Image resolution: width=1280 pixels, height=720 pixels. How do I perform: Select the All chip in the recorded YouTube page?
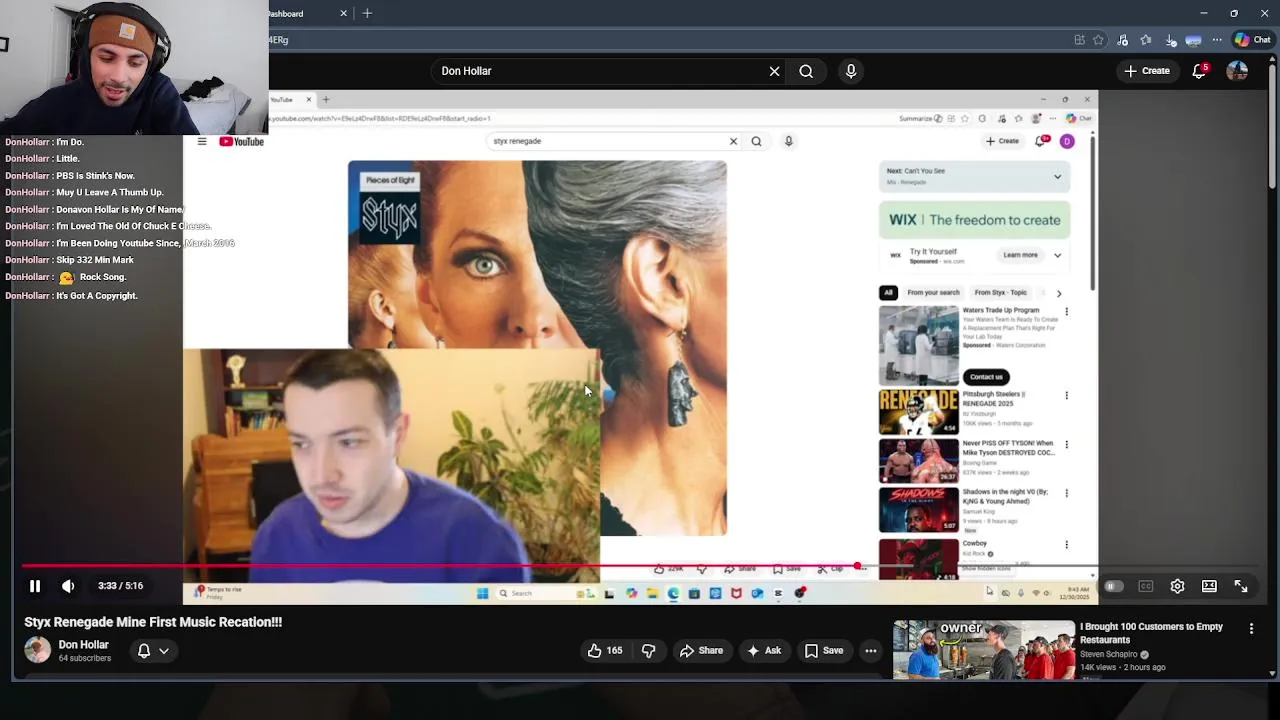888,293
